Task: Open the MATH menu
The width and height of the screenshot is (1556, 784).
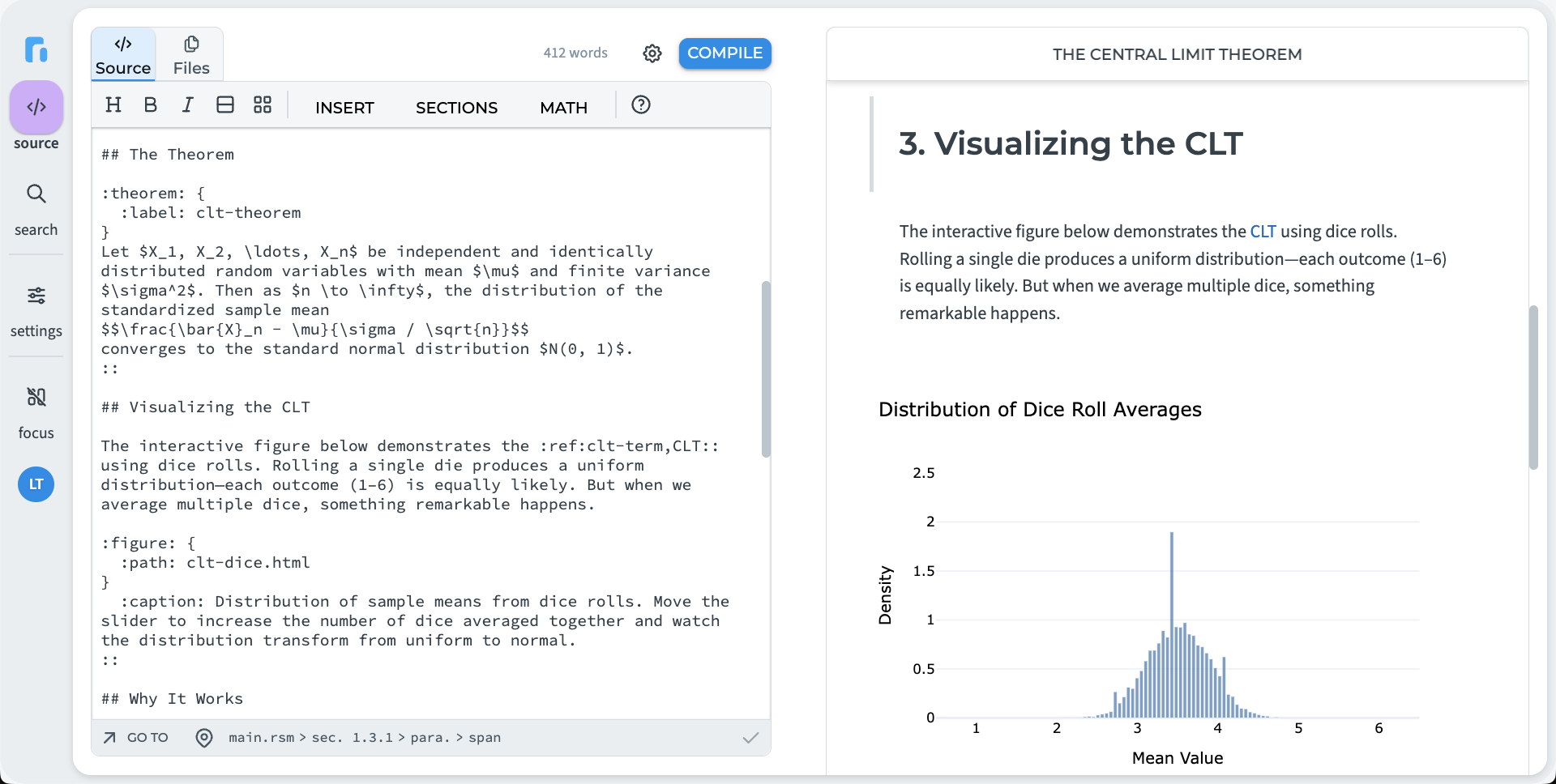Action: pos(563,108)
